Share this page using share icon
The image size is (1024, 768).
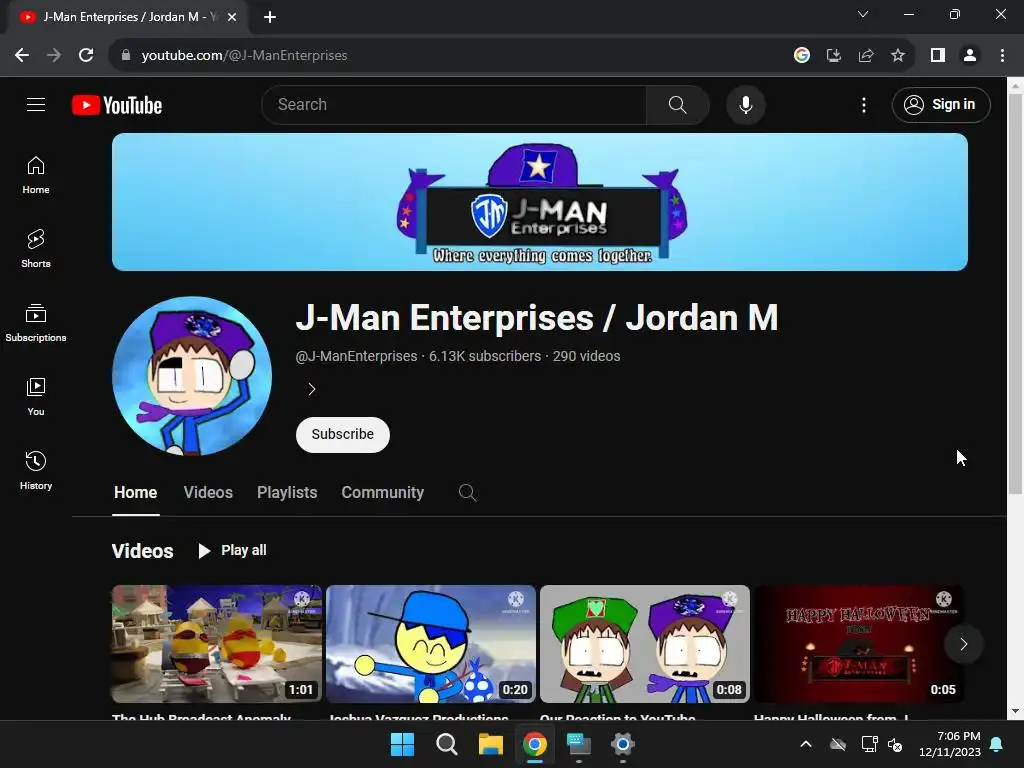(866, 56)
